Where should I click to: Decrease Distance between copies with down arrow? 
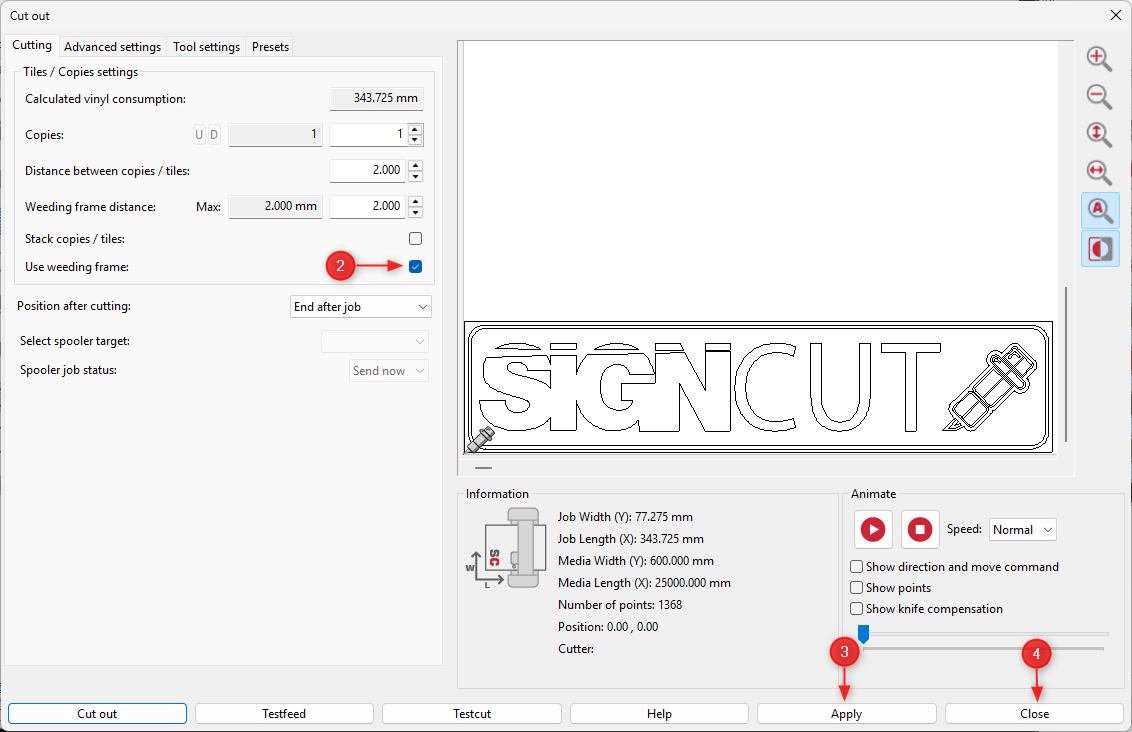click(415, 175)
